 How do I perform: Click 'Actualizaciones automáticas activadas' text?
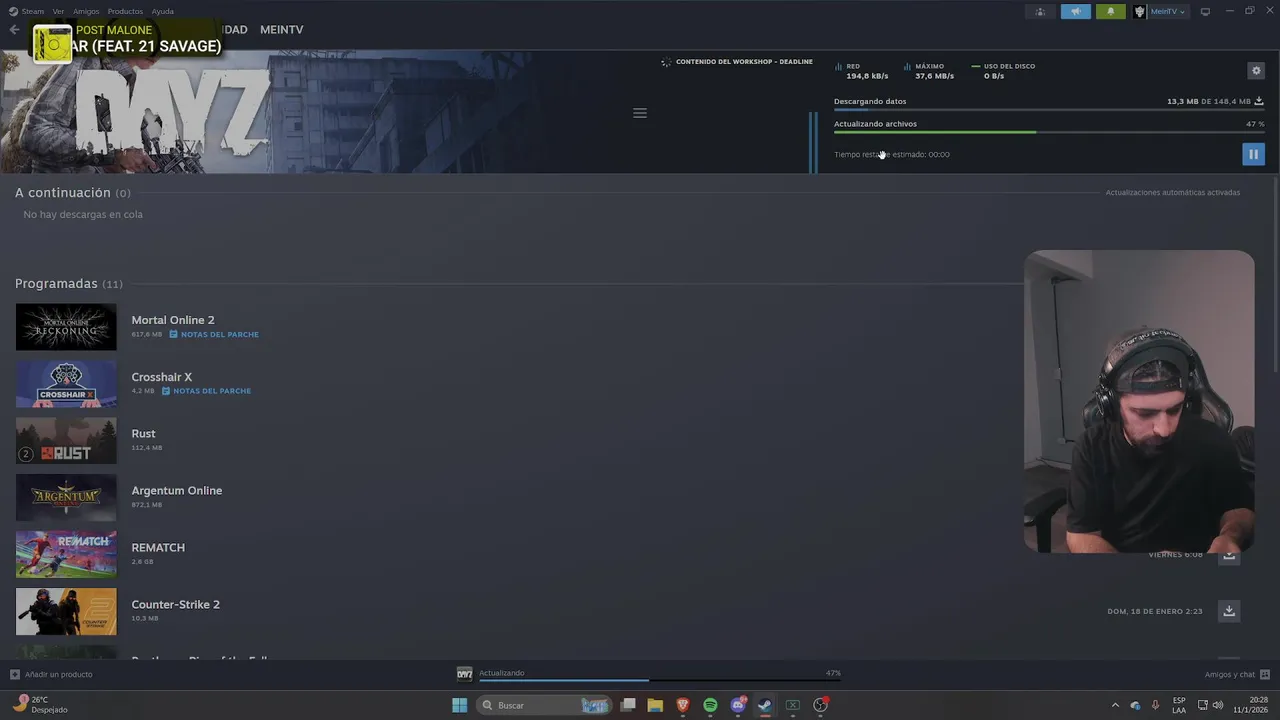[x=1173, y=193]
